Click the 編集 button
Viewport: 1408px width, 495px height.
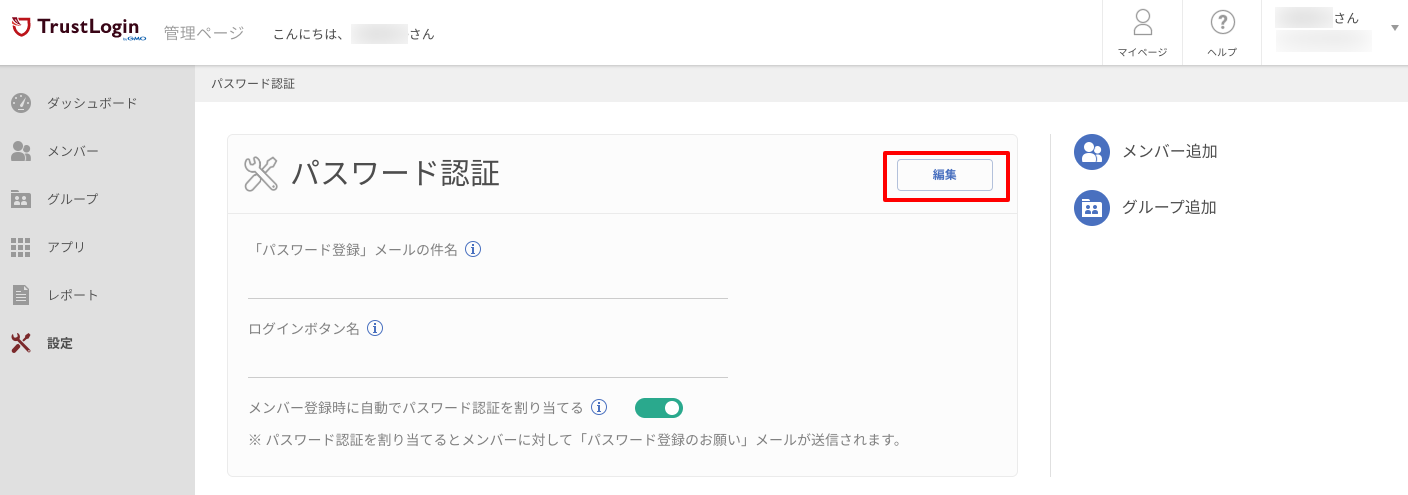pos(945,175)
